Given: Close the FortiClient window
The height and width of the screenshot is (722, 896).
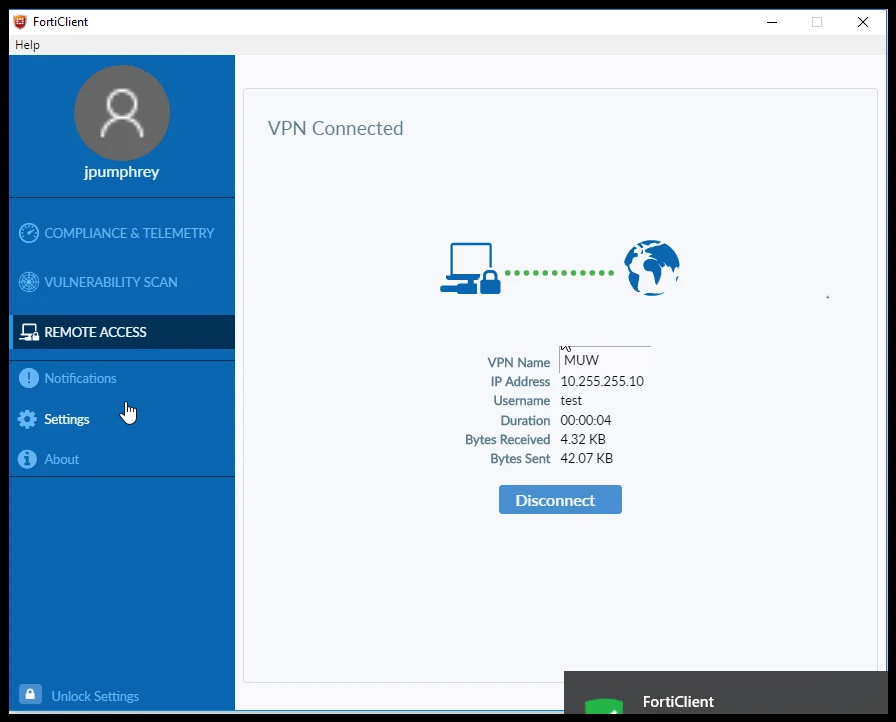Looking at the screenshot, I should point(863,22).
